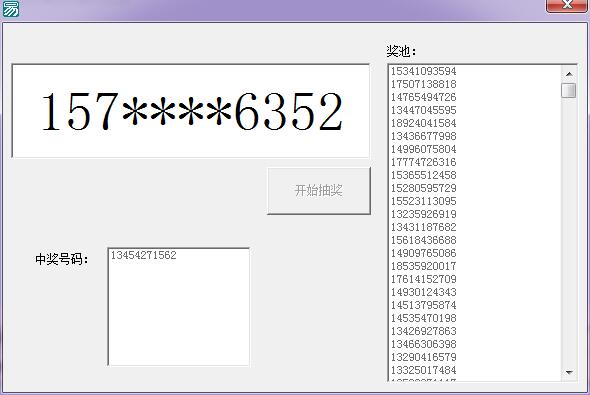Click scroll up arrow in 奖池 list
The width and height of the screenshot is (590, 395).
coord(569,74)
